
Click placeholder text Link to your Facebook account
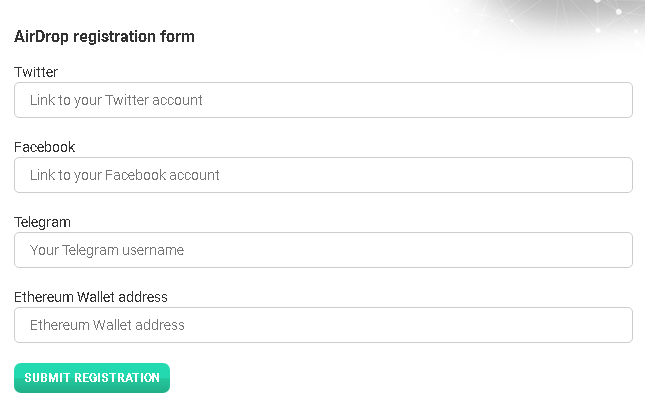(125, 175)
